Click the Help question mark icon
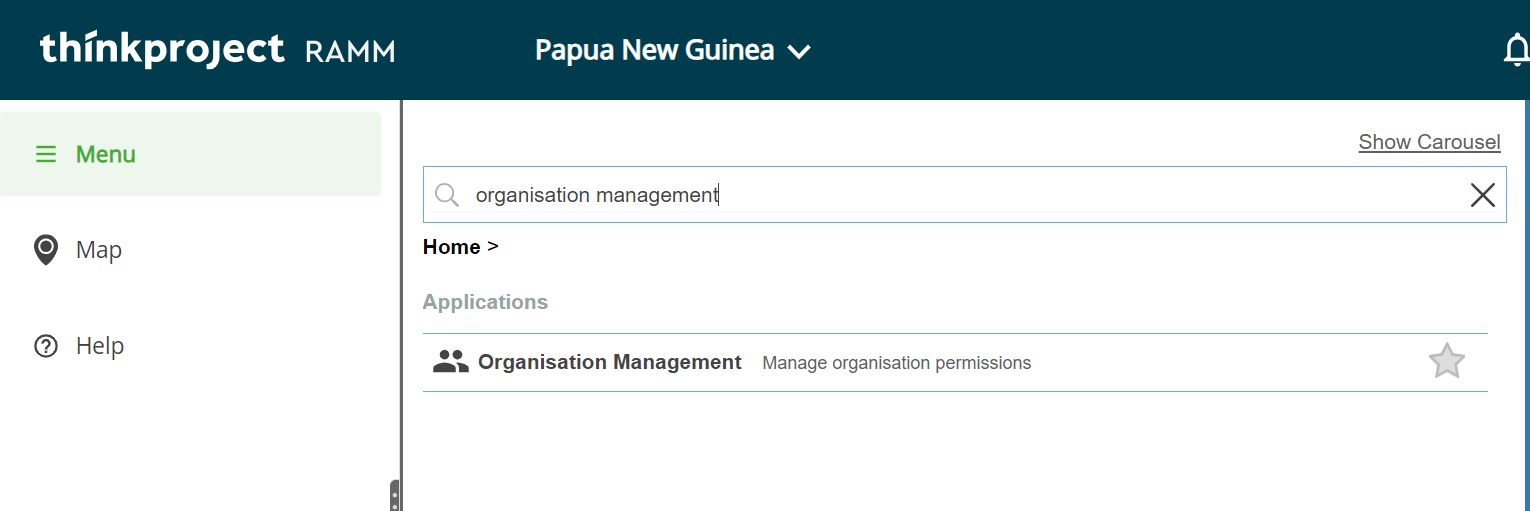Viewport: 1530px width, 511px height. point(46,346)
